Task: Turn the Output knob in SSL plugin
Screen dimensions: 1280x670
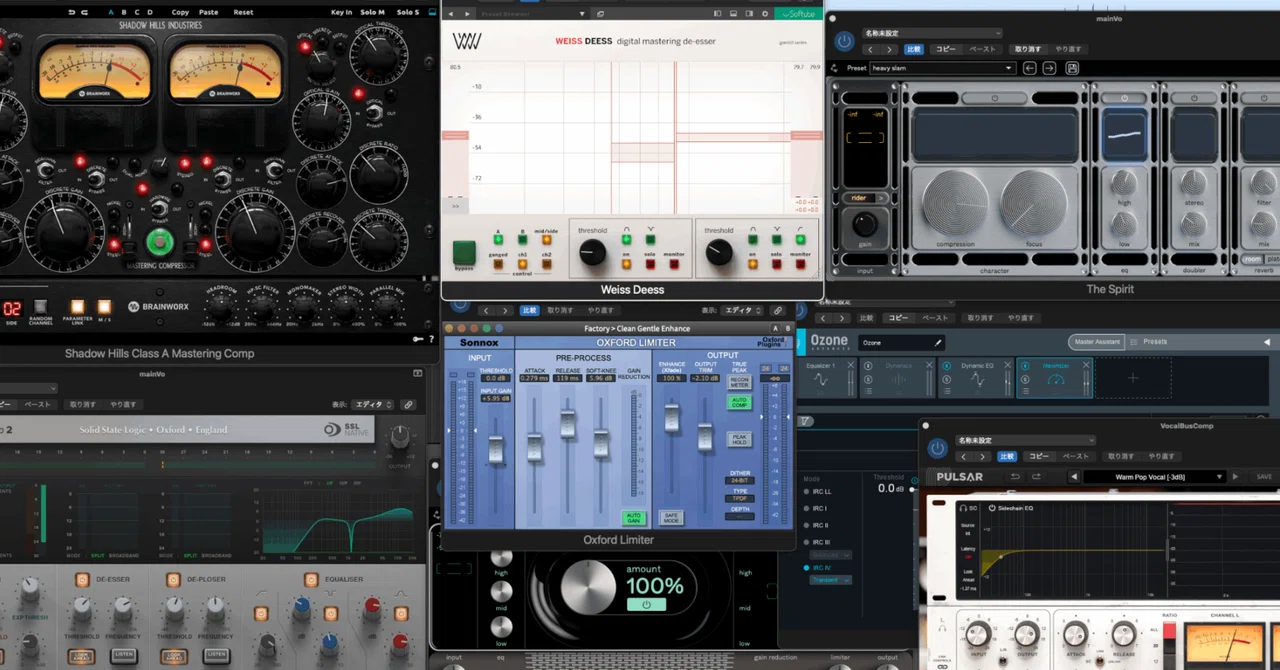Action: coord(400,437)
